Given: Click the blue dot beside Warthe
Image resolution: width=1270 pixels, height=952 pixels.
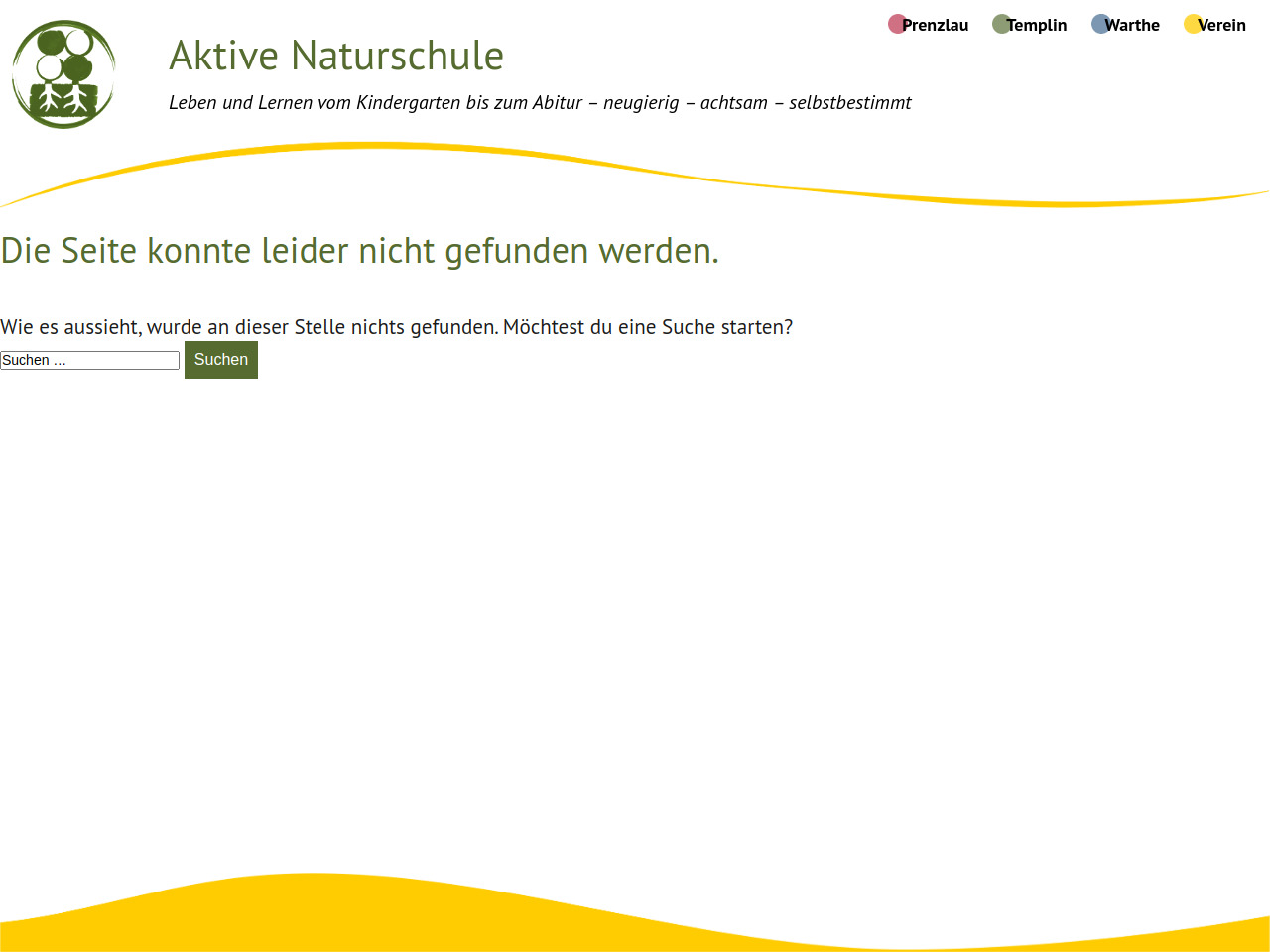Looking at the screenshot, I should tap(1099, 24).
